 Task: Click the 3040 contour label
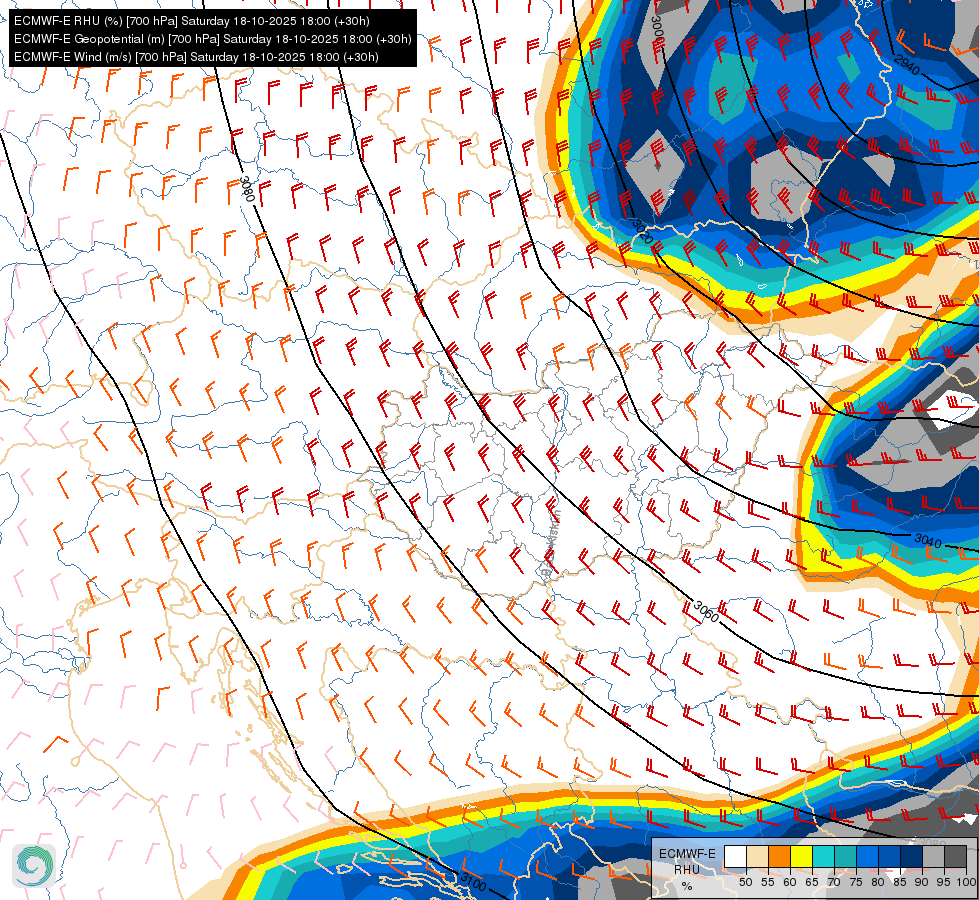click(x=928, y=540)
